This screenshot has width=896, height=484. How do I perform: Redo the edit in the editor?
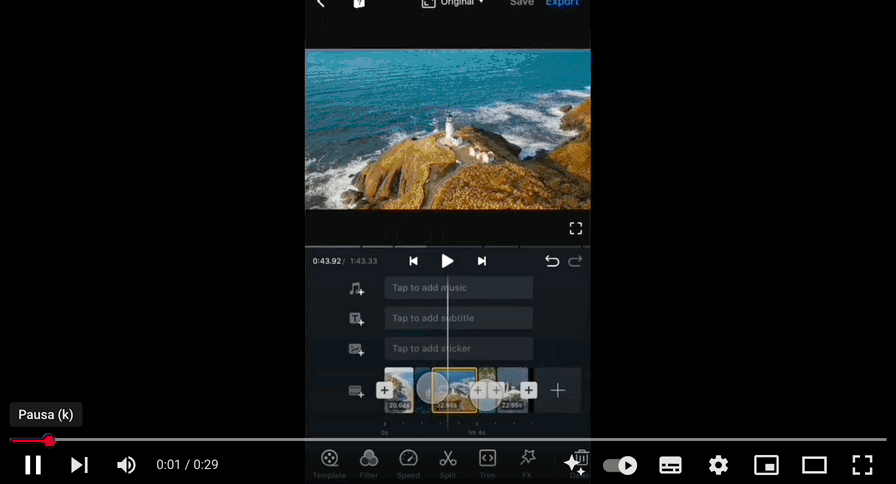pyautogui.click(x=575, y=261)
